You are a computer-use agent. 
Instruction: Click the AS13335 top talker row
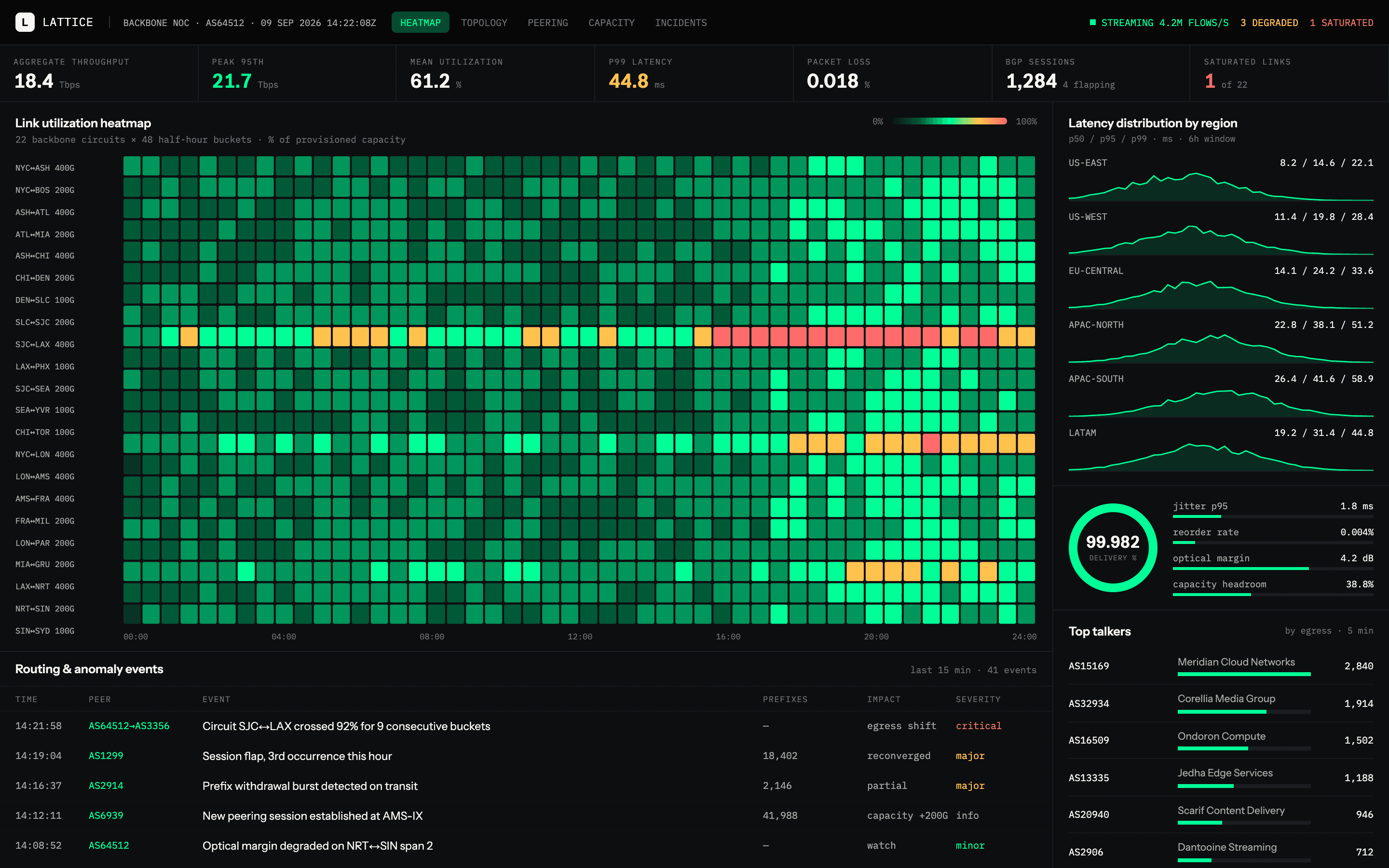(1221, 777)
